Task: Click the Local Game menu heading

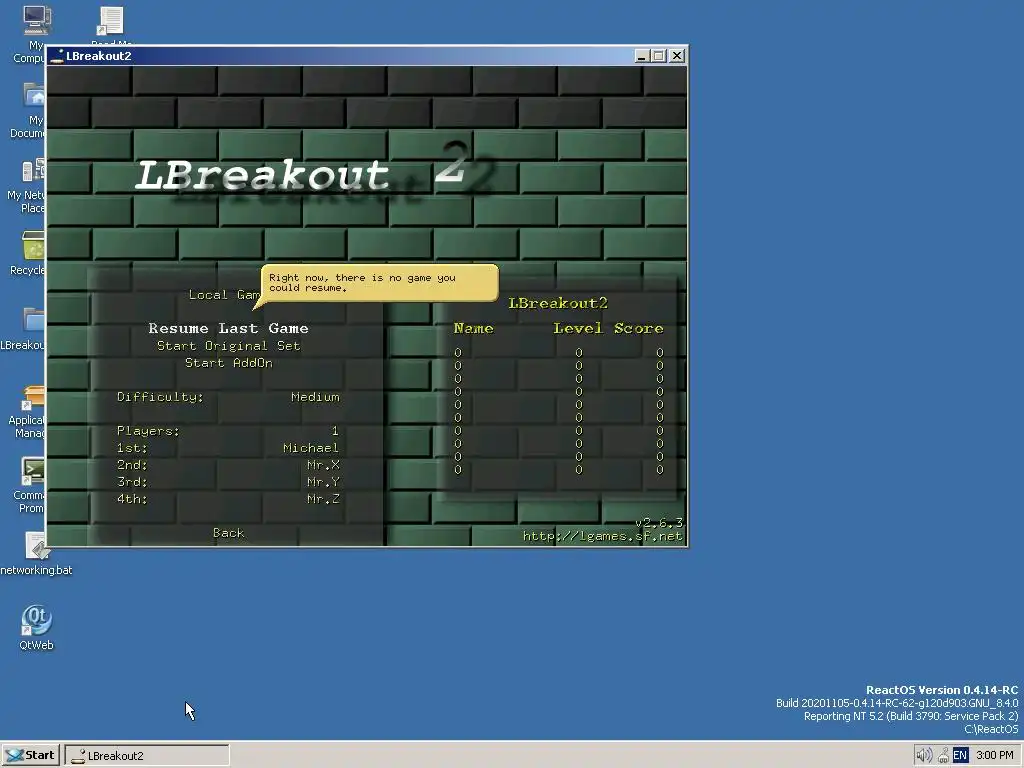Action: (x=224, y=295)
